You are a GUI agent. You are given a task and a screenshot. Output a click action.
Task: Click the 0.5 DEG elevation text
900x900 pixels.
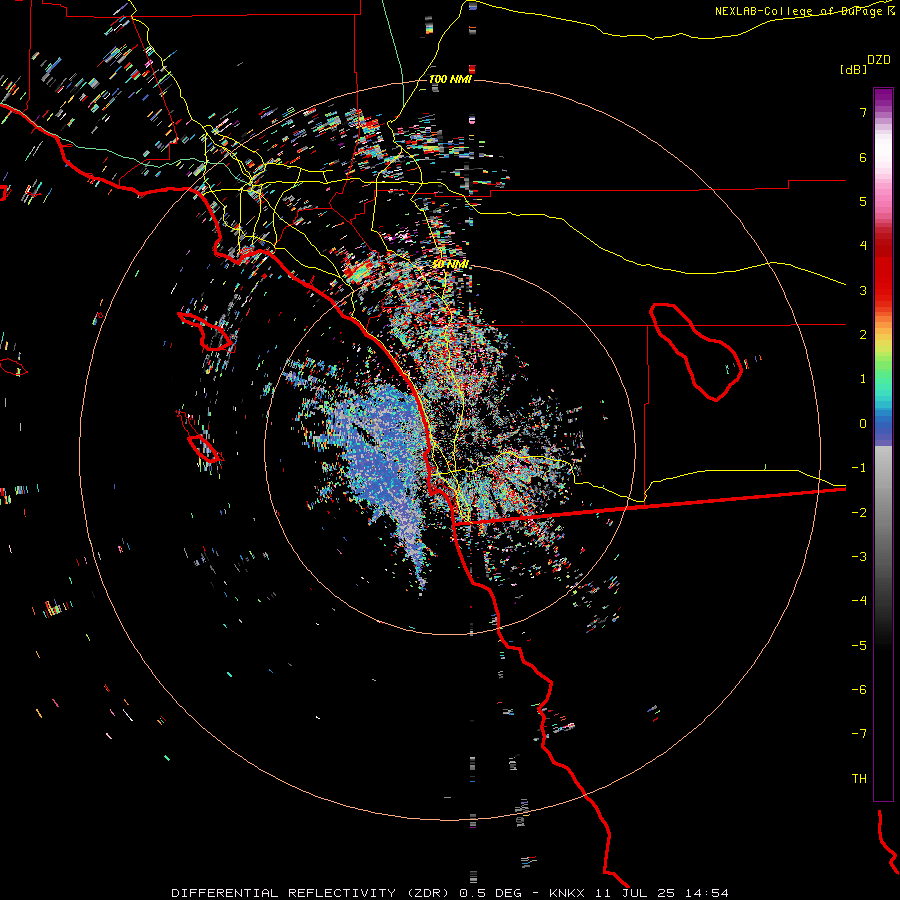coord(490,893)
